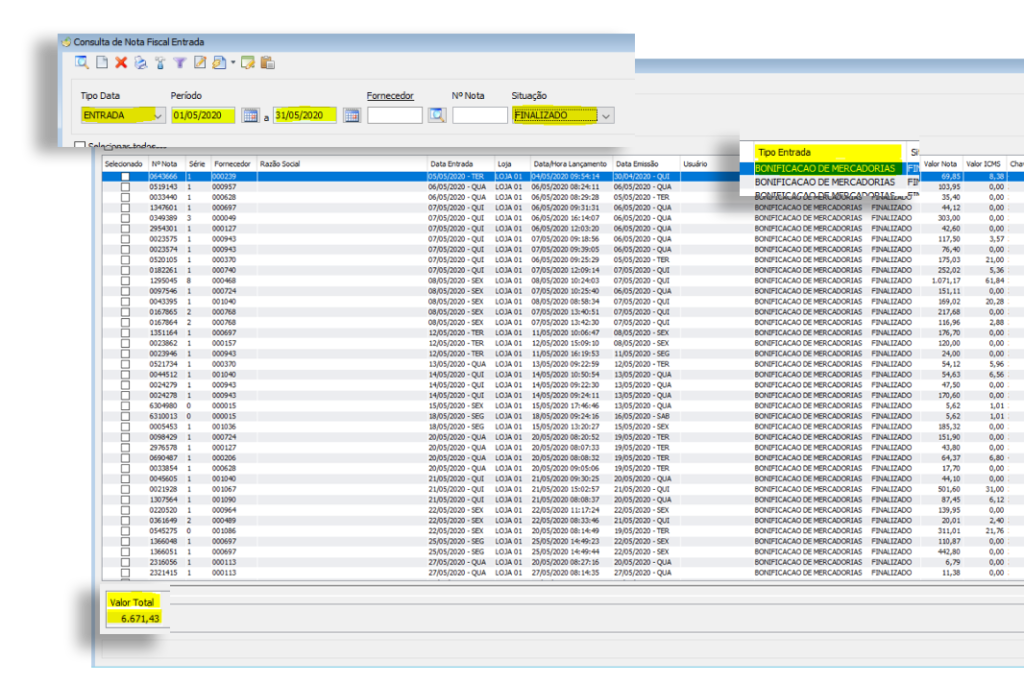
Task: Click nota number 0545275
Action: [x=163, y=531]
